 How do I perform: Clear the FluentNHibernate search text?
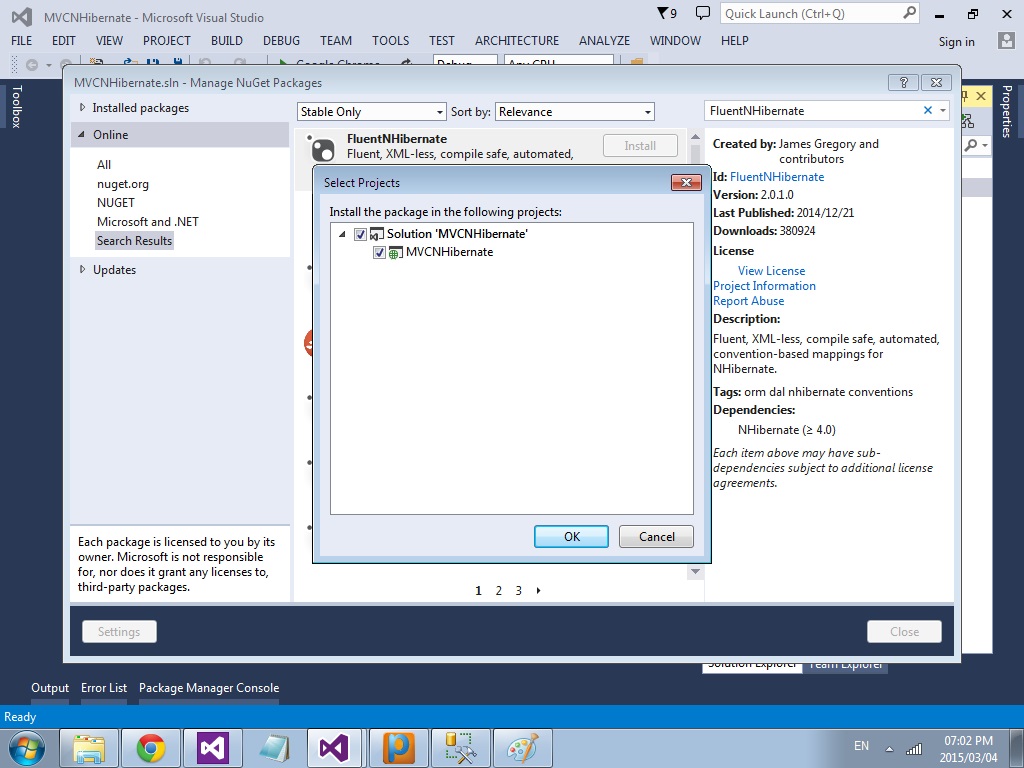click(x=927, y=110)
